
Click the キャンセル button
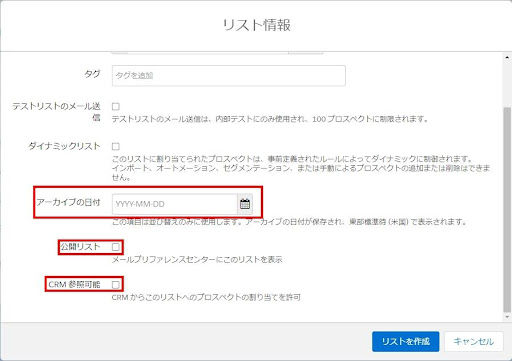pyautogui.click(x=474, y=341)
